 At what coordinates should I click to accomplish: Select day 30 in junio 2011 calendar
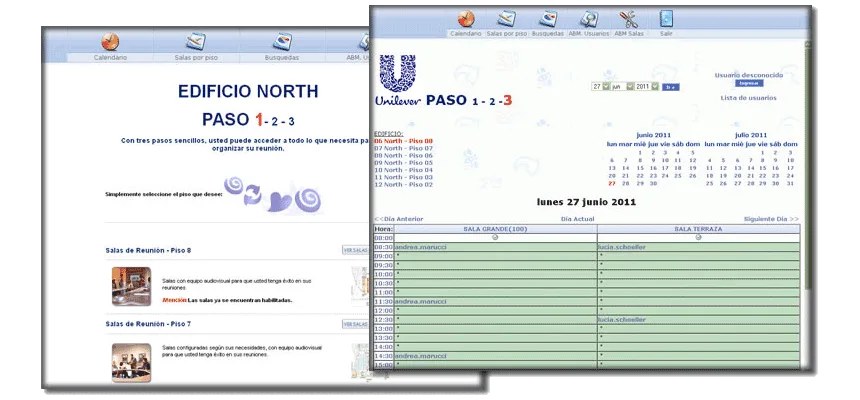[x=653, y=183]
